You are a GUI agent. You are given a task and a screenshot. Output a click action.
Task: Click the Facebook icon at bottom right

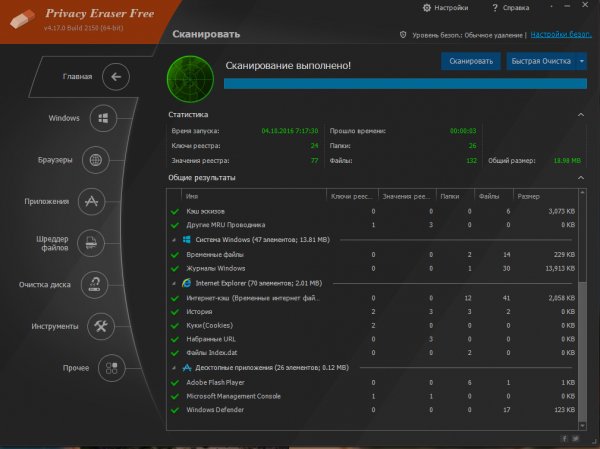pos(564,438)
